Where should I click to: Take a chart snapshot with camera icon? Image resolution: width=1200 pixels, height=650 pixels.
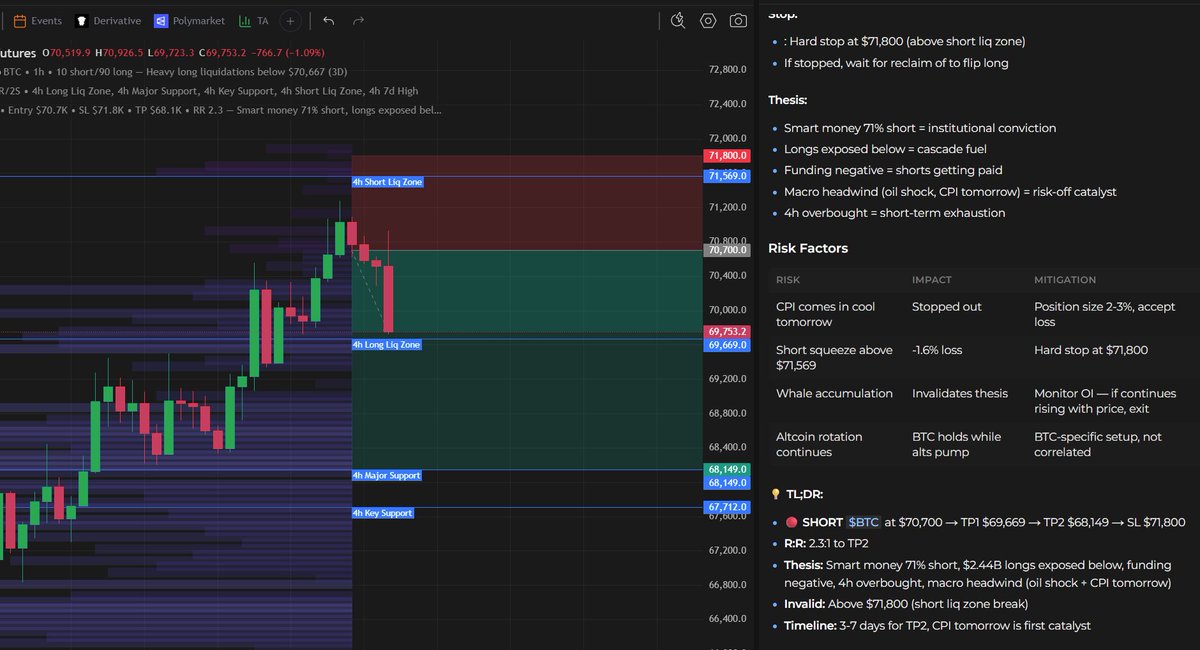click(x=738, y=20)
